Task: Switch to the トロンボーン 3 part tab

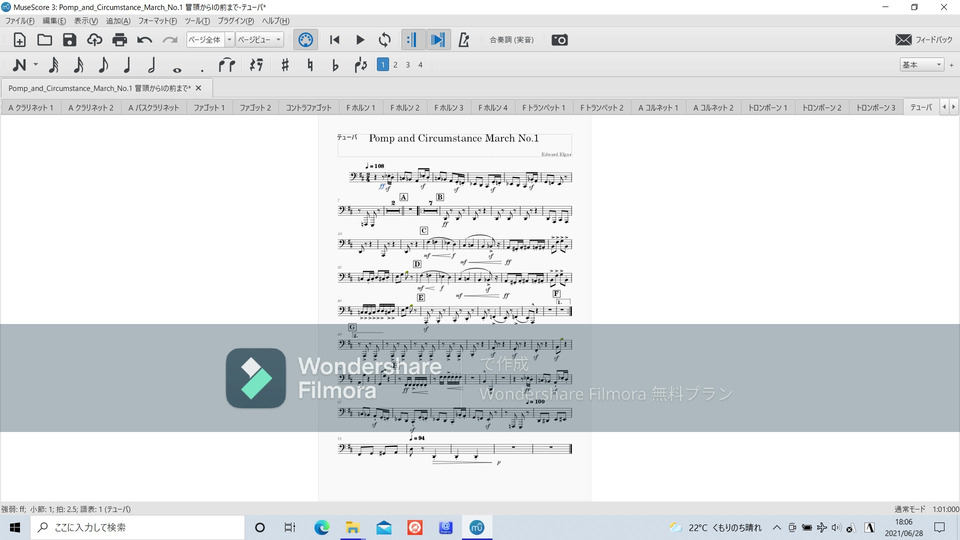Action: [x=876, y=108]
